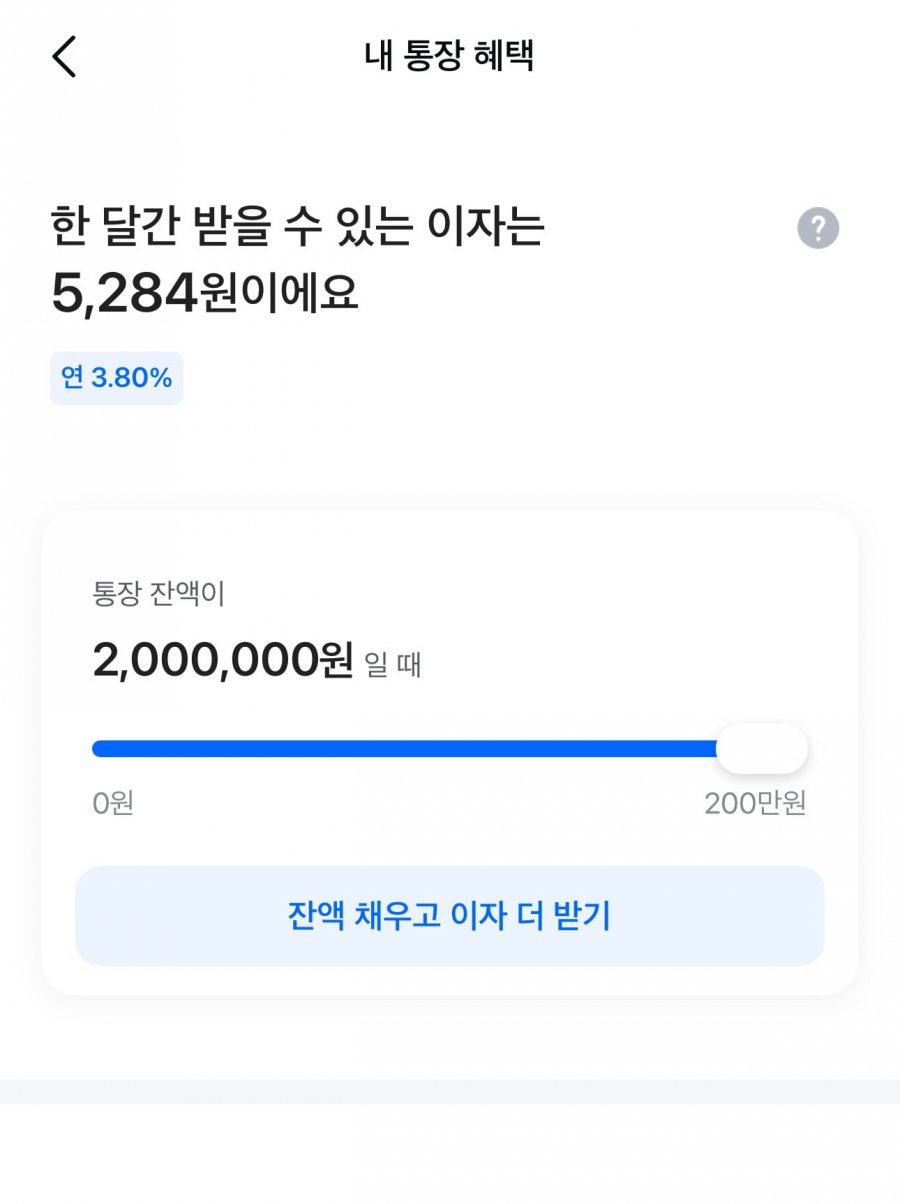Tap the 0원 minimum label
Image resolution: width=900 pixels, height=1204 pixels.
[x=113, y=803]
